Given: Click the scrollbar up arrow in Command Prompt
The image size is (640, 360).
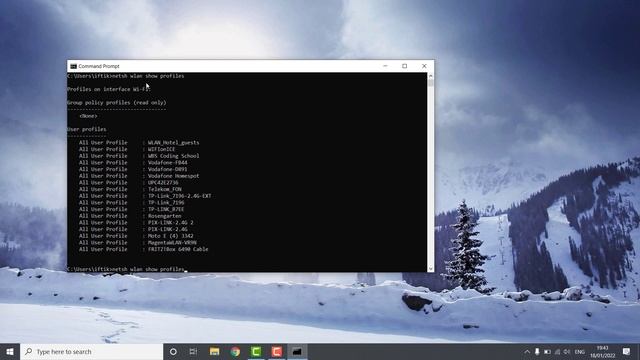Looking at the screenshot, I should [x=430, y=76].
